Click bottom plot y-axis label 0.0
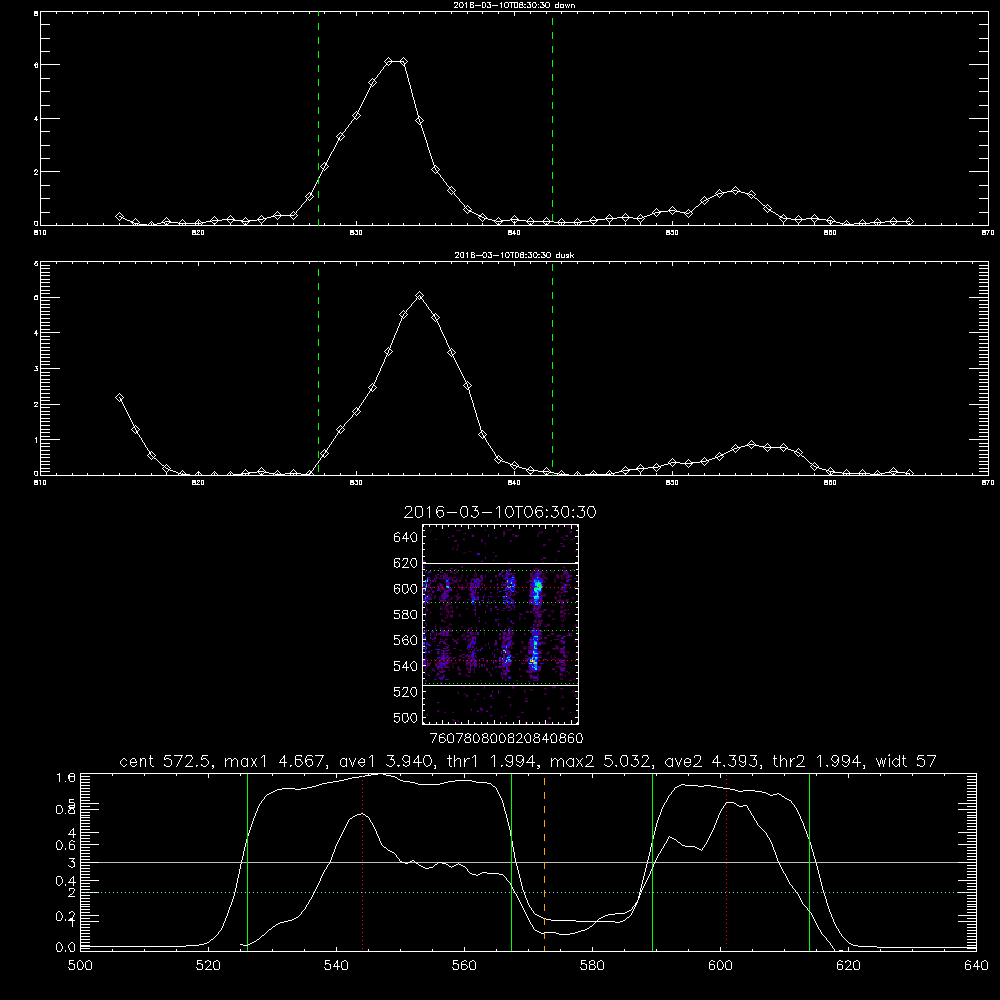The height and width of the screenshot is (1000, 1000). click(x=66, y=948)
